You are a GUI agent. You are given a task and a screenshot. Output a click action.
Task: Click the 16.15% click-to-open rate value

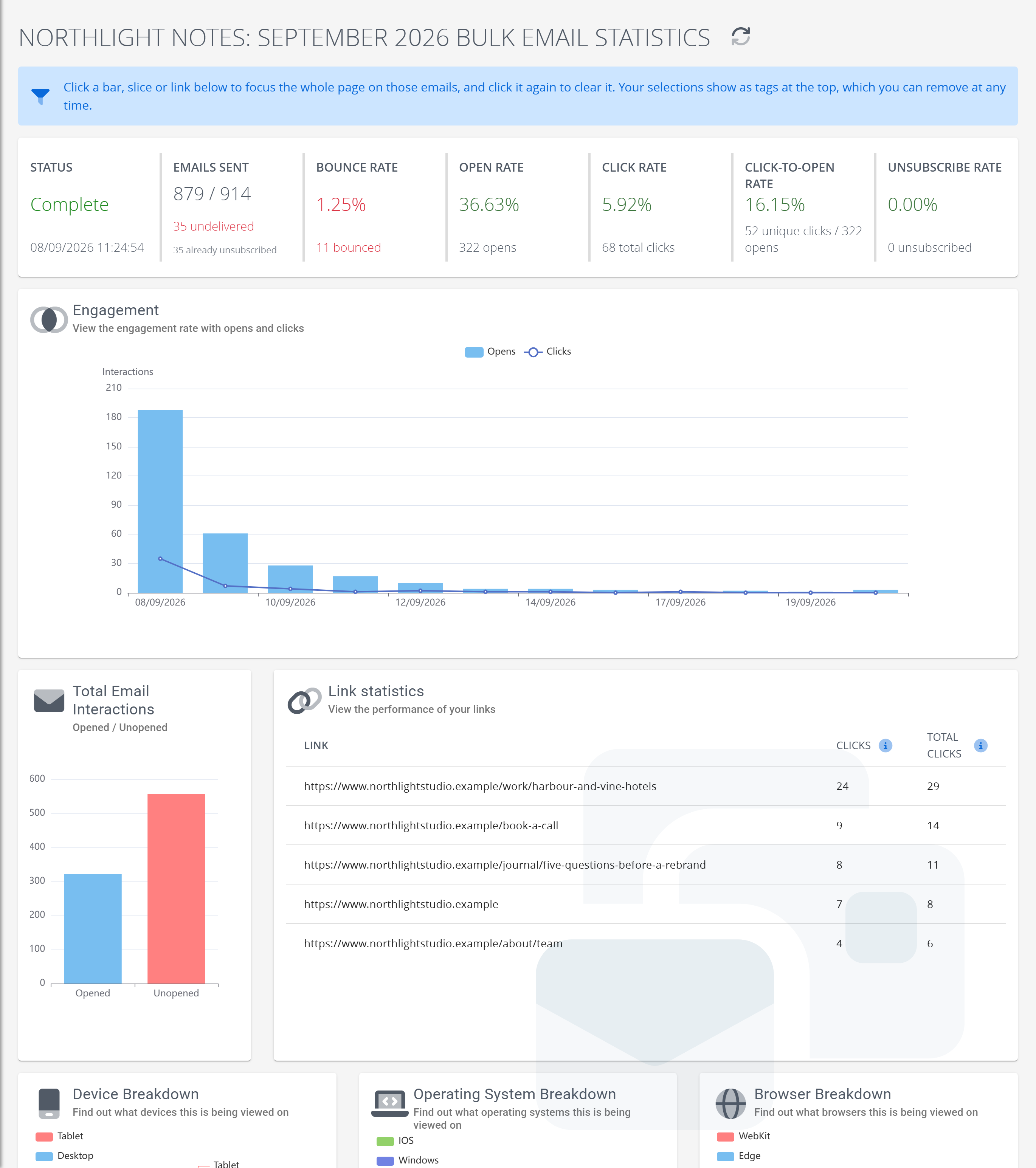[775, 204]
